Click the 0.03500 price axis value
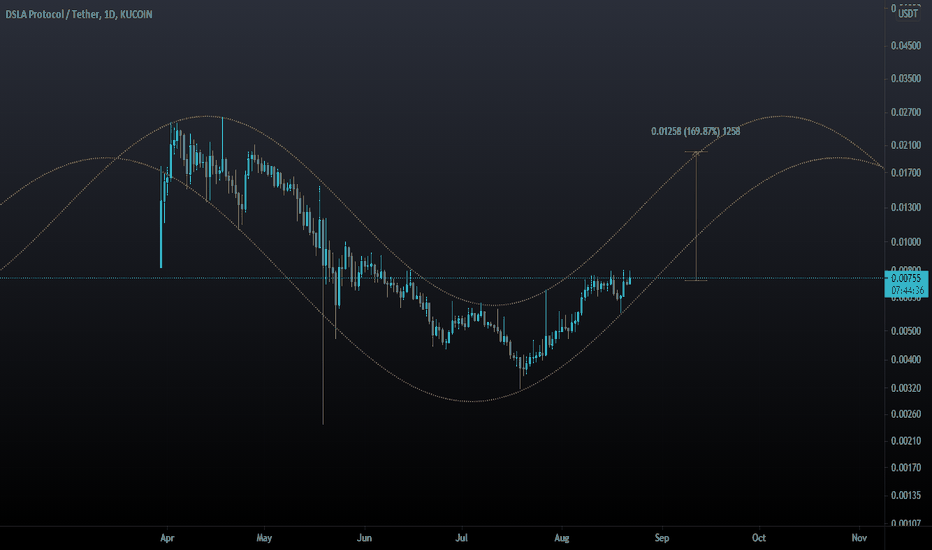Image resolution: width=932 pixels, height=550 pixels. click(906, 78)
